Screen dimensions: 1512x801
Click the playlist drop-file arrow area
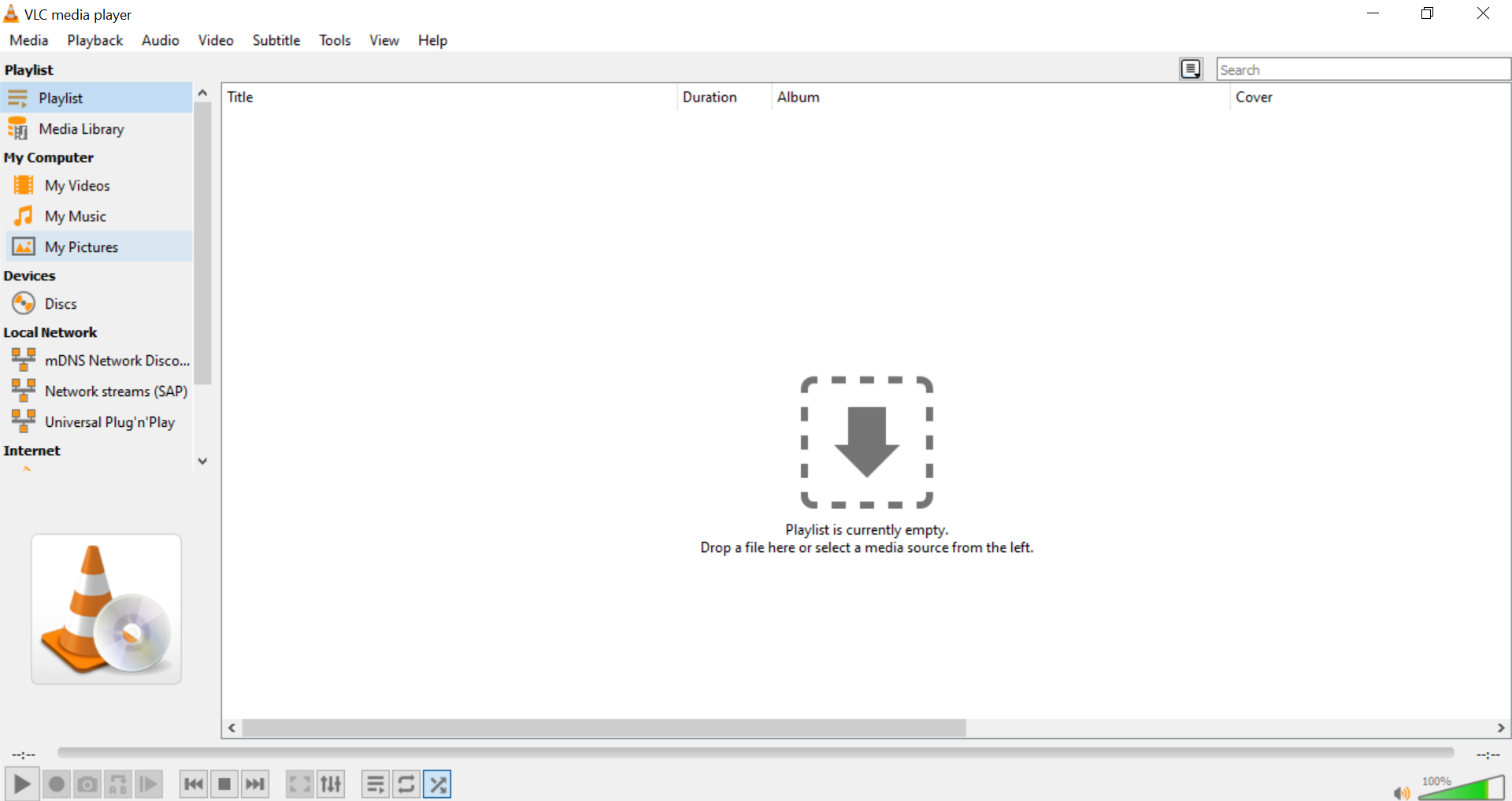867,442
